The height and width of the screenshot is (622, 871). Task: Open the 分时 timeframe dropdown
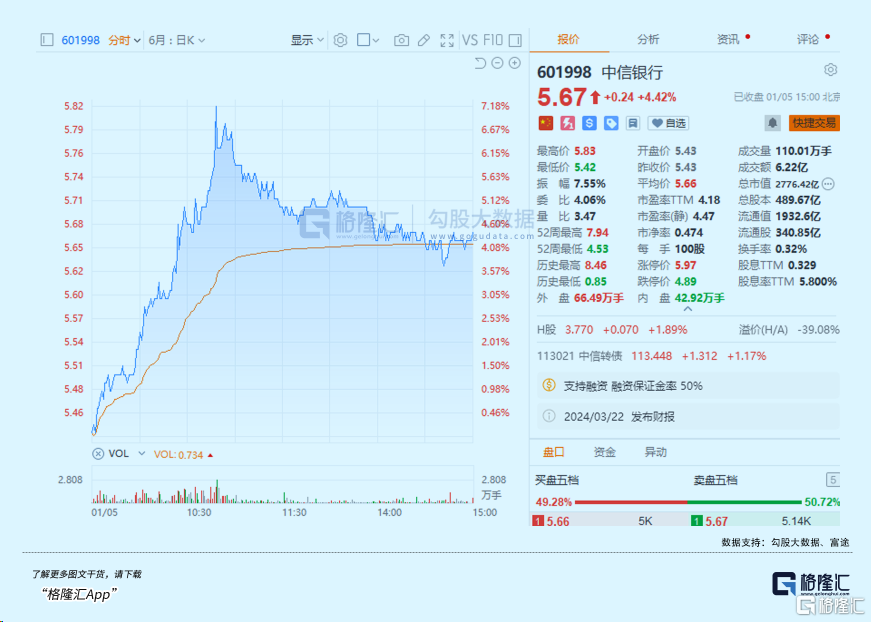tap(124, 40)
